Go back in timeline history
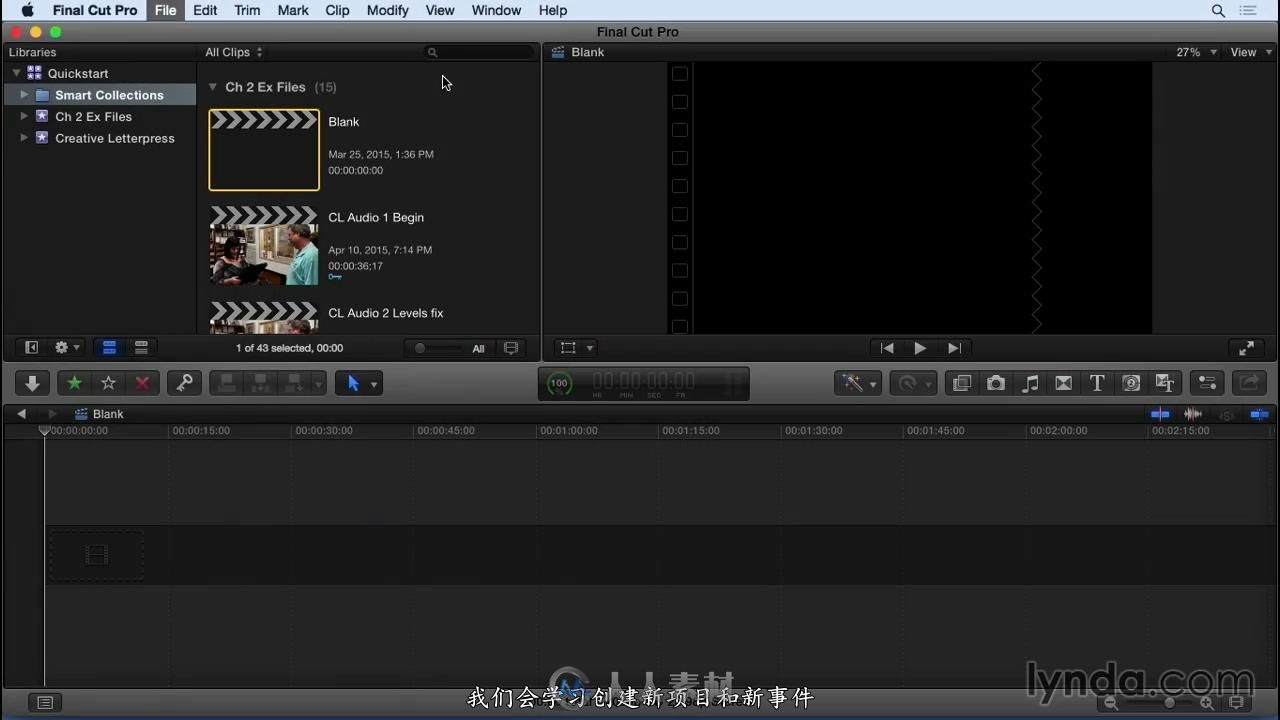 pos(21,414)
